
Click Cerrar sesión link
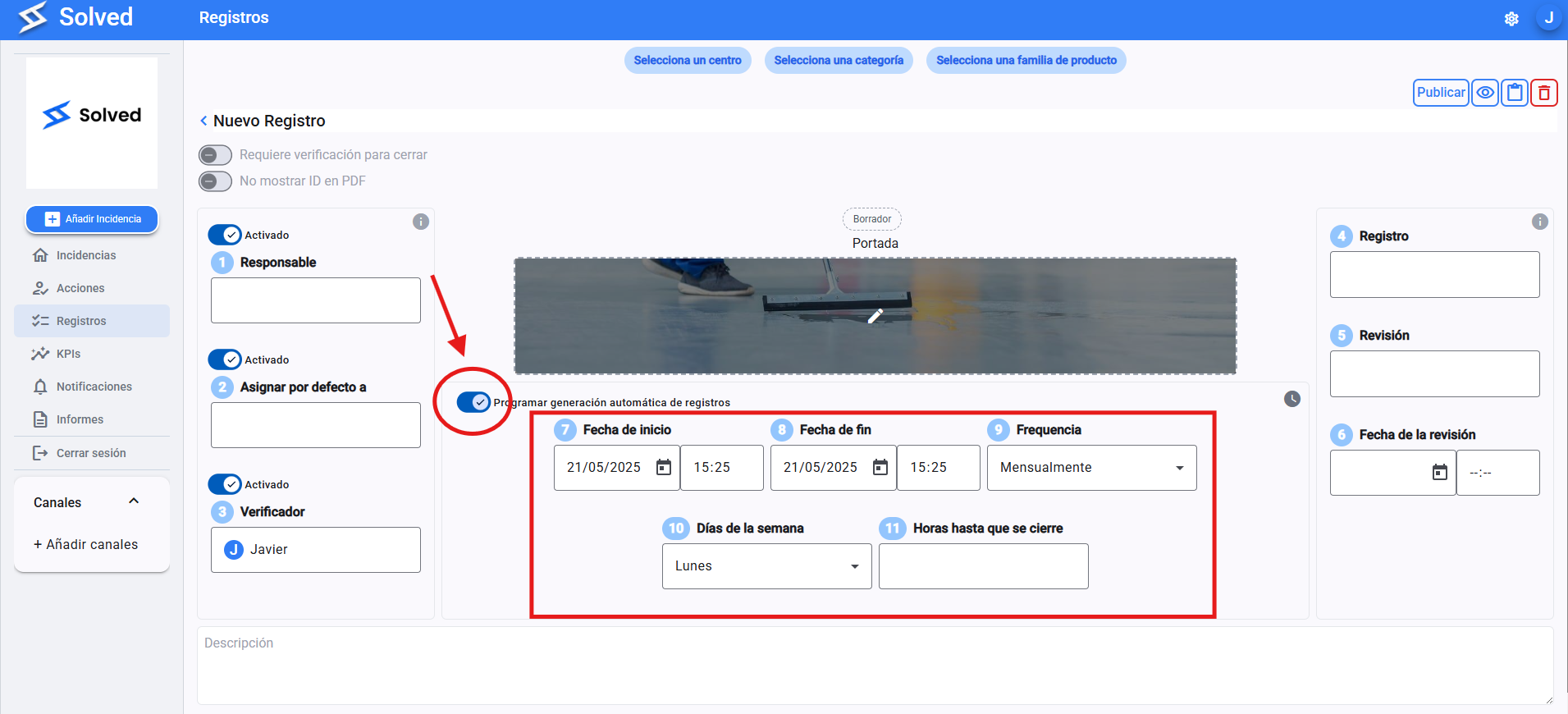tap(92, 453)
